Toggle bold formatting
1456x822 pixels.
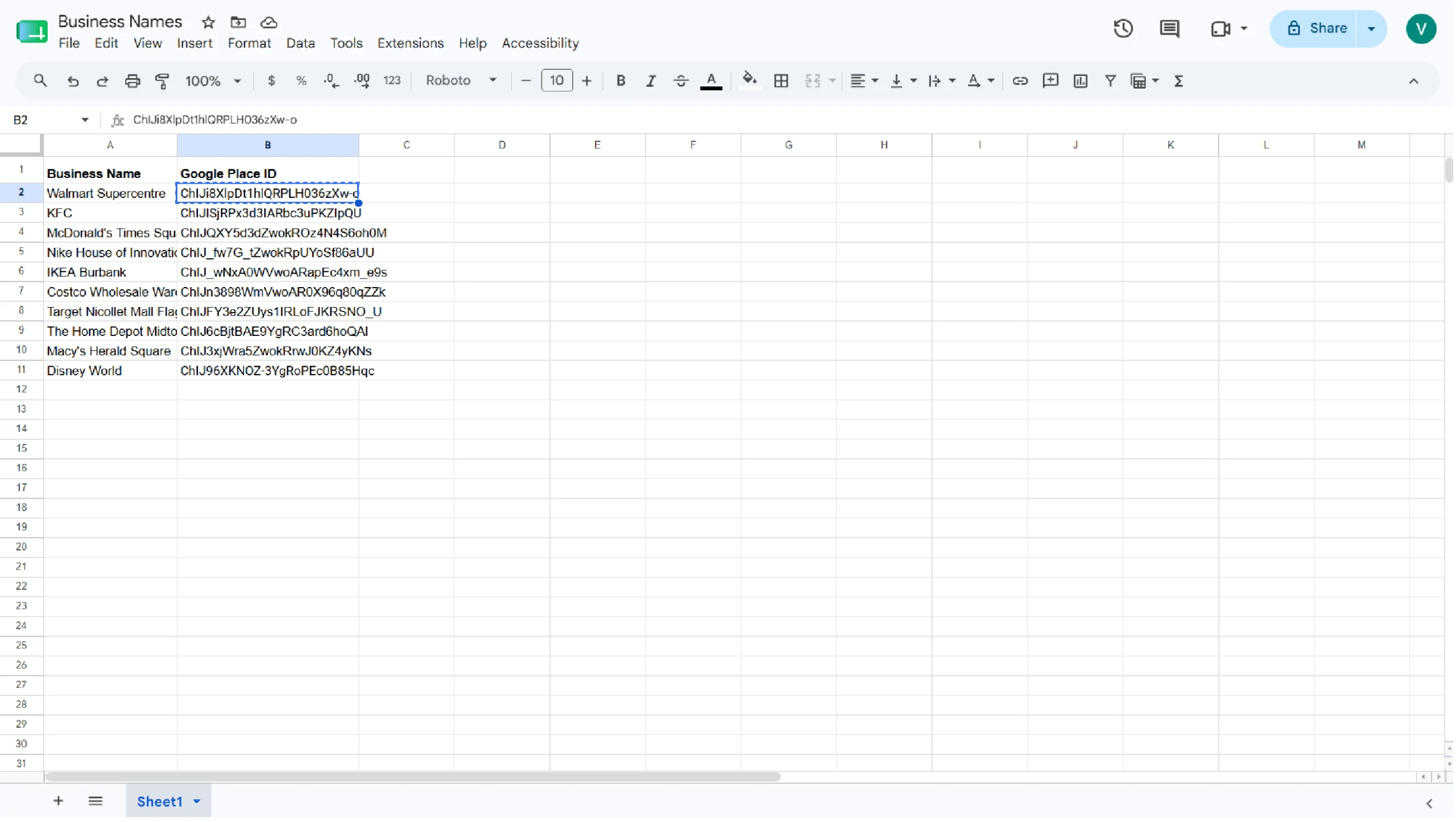621,81
